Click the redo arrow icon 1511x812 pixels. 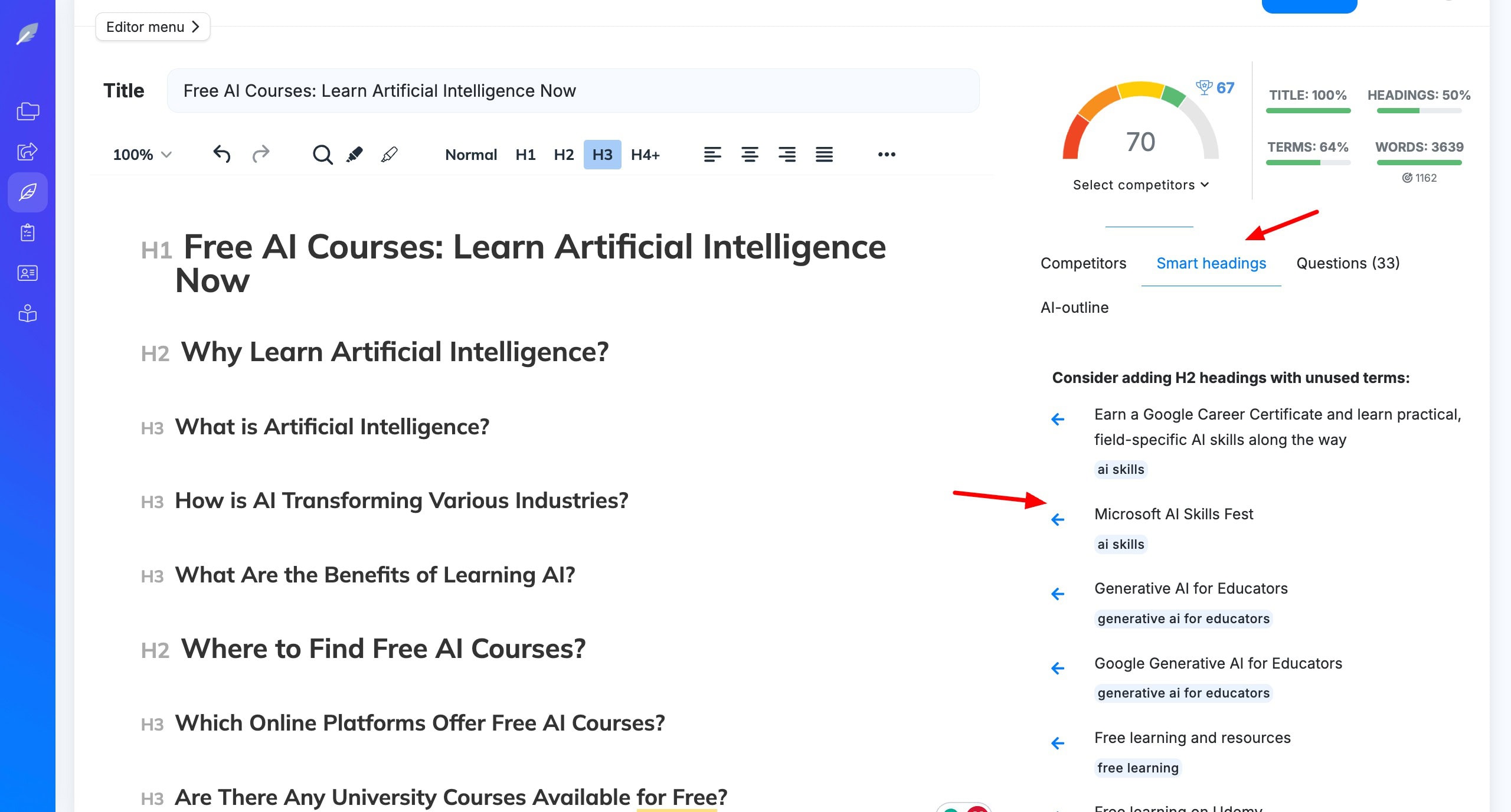coord(260,154)
